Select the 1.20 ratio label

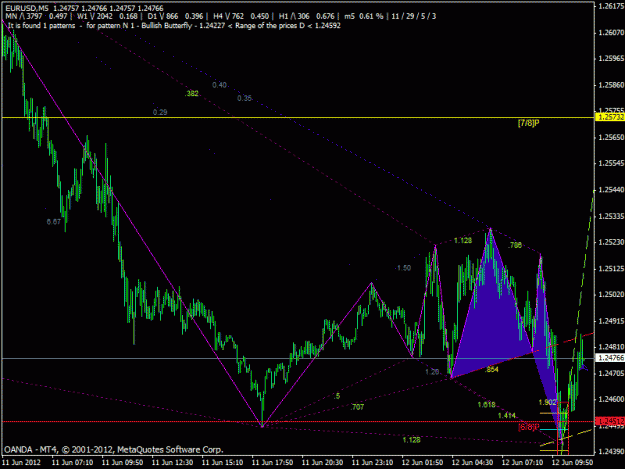(x=432, y=372)
